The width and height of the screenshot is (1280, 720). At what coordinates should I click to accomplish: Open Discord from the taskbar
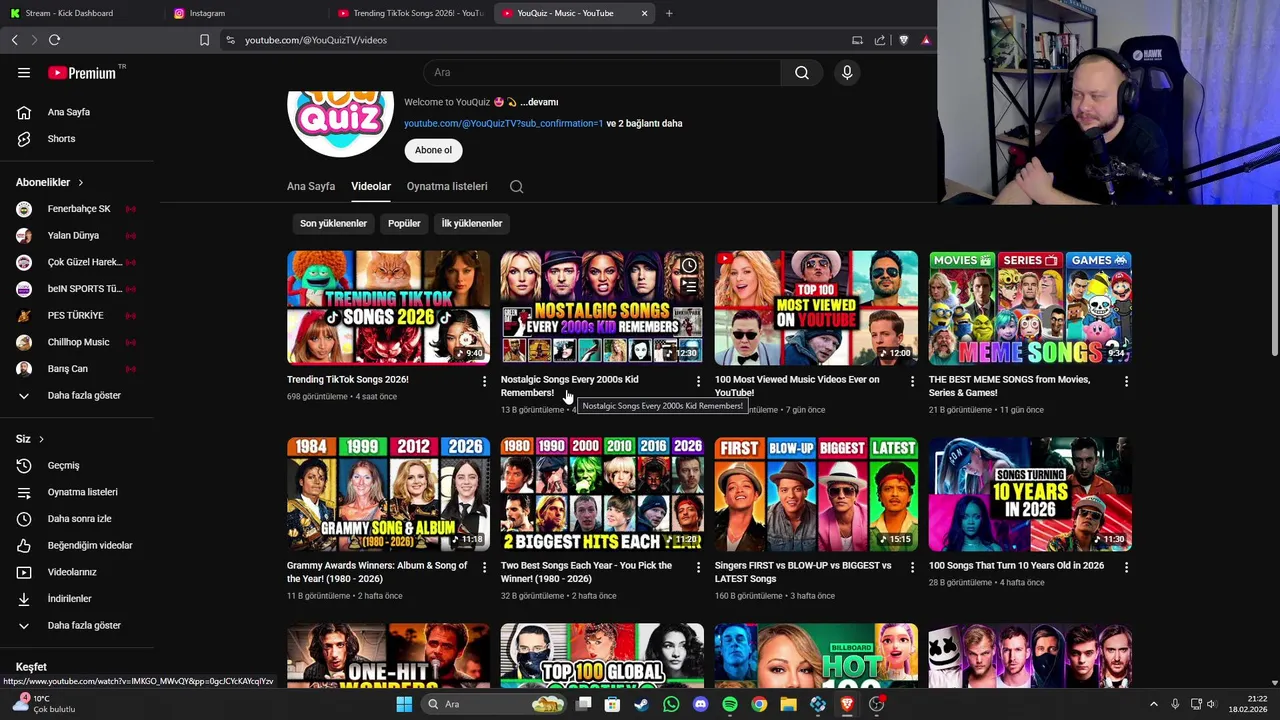701,704
